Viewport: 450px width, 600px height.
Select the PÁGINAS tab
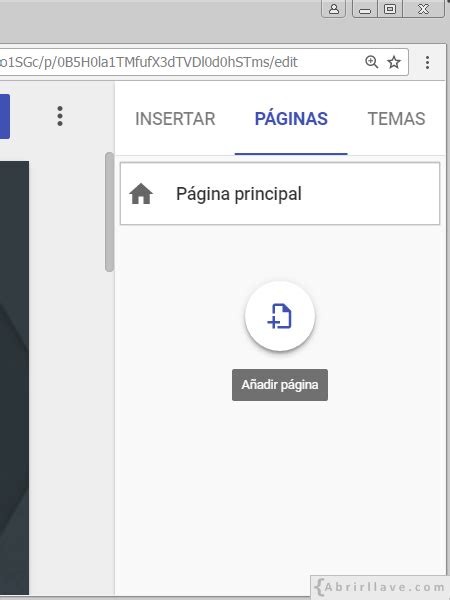coord(291,119)
